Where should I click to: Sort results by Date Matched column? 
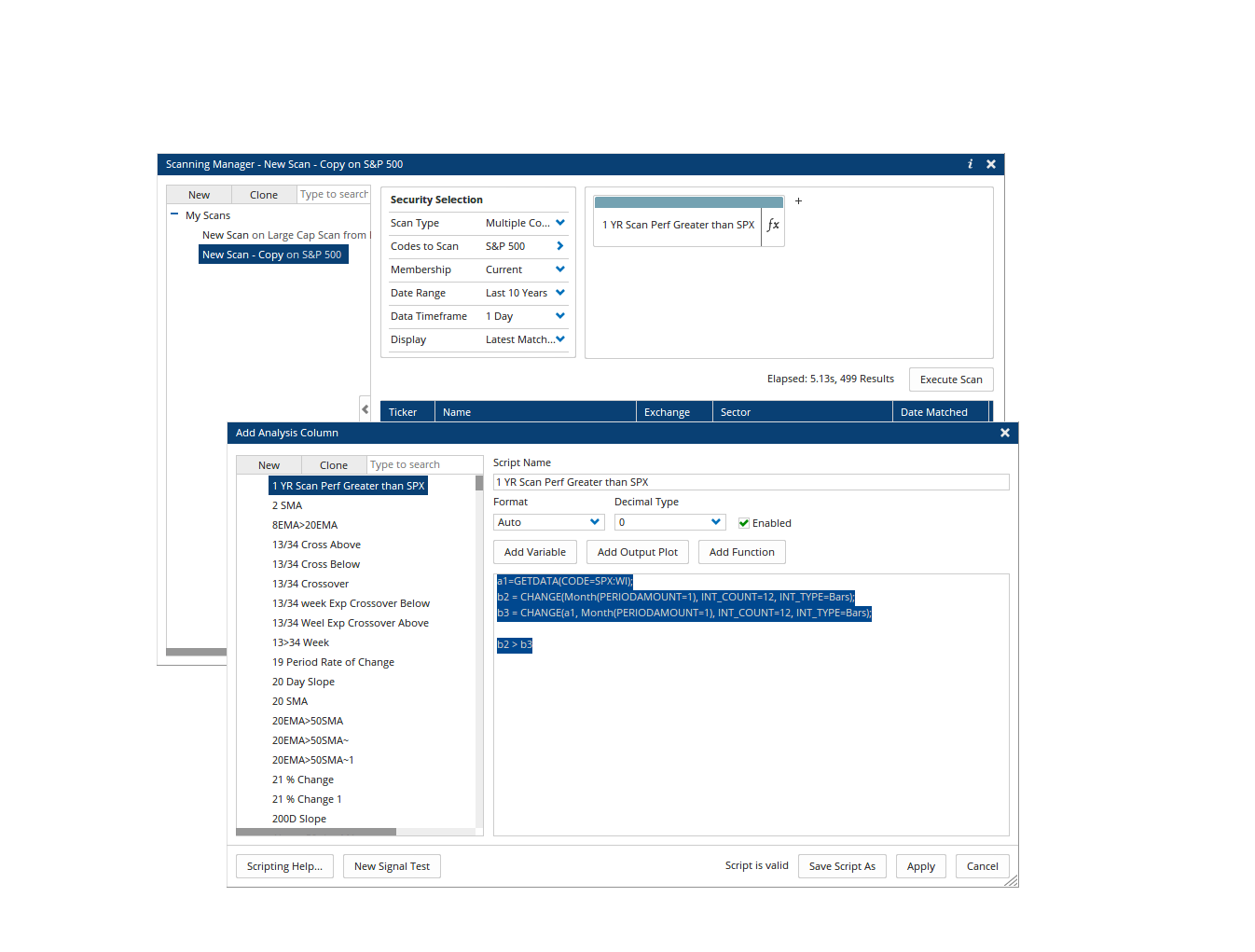940,412
